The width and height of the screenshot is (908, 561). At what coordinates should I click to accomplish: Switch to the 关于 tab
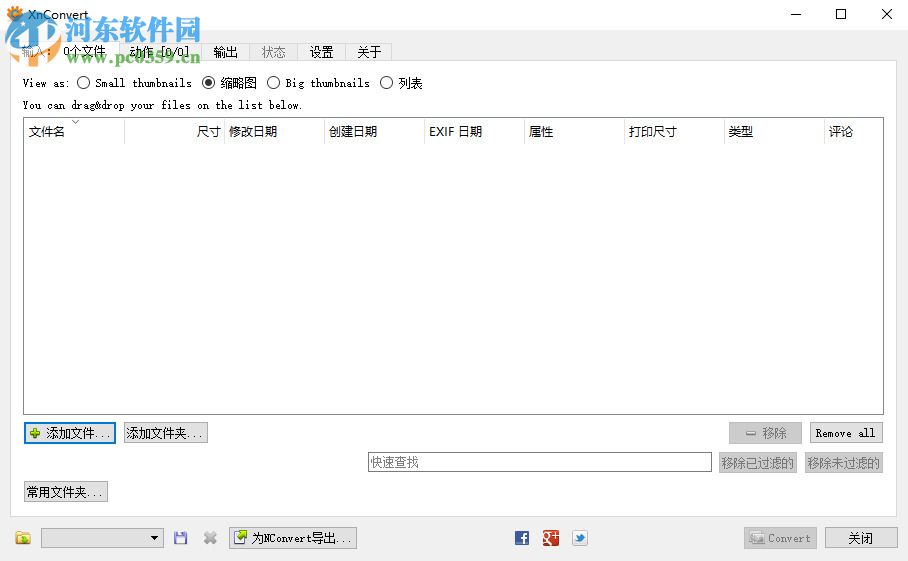point(369,52)
